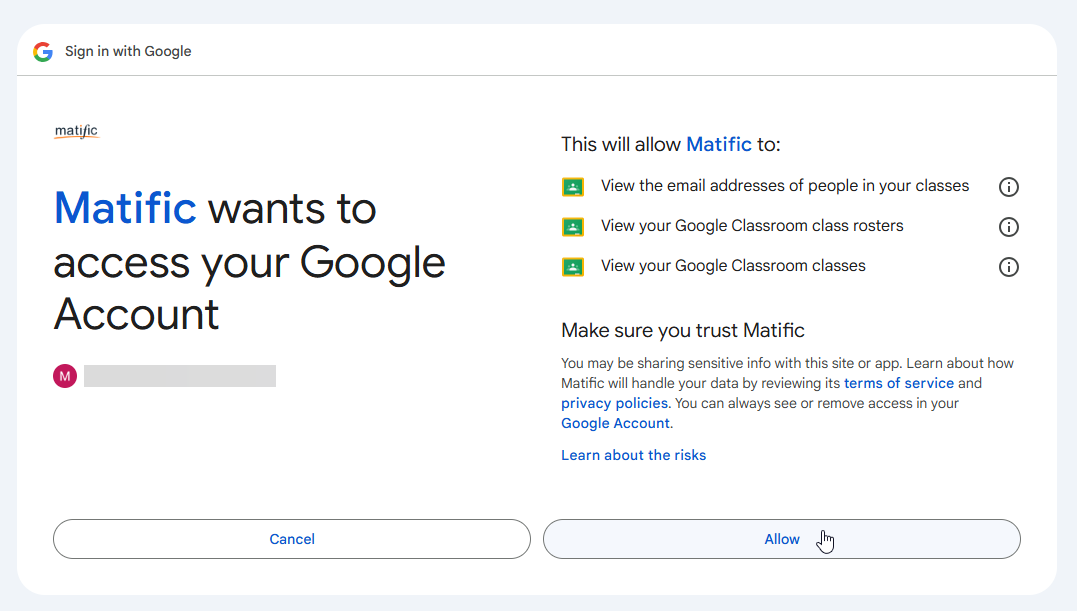Open info for email addresses permission
The image size is (1077, 611).
(x=1008, y=187)
